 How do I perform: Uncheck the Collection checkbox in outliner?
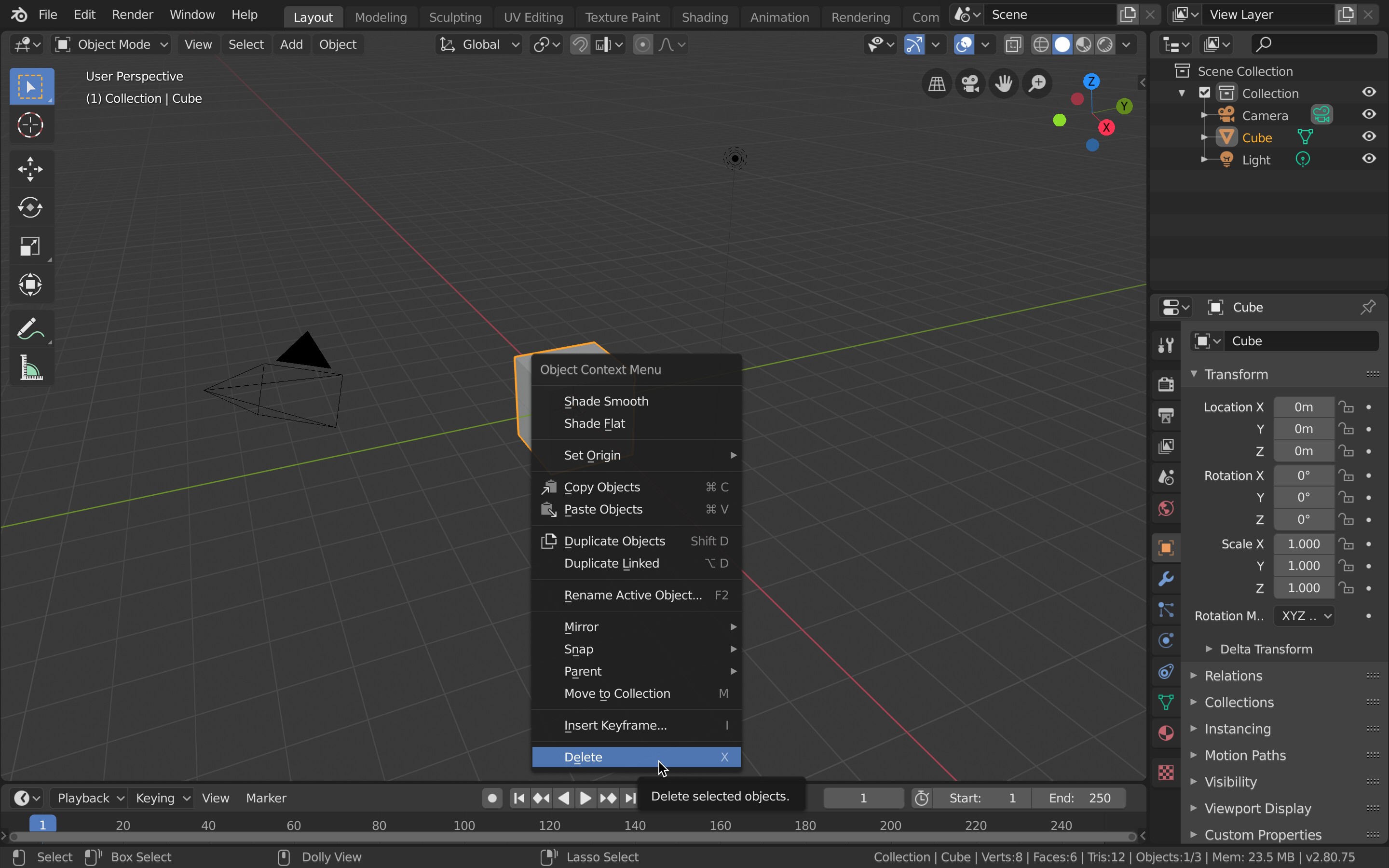[x=1205, y=93]
